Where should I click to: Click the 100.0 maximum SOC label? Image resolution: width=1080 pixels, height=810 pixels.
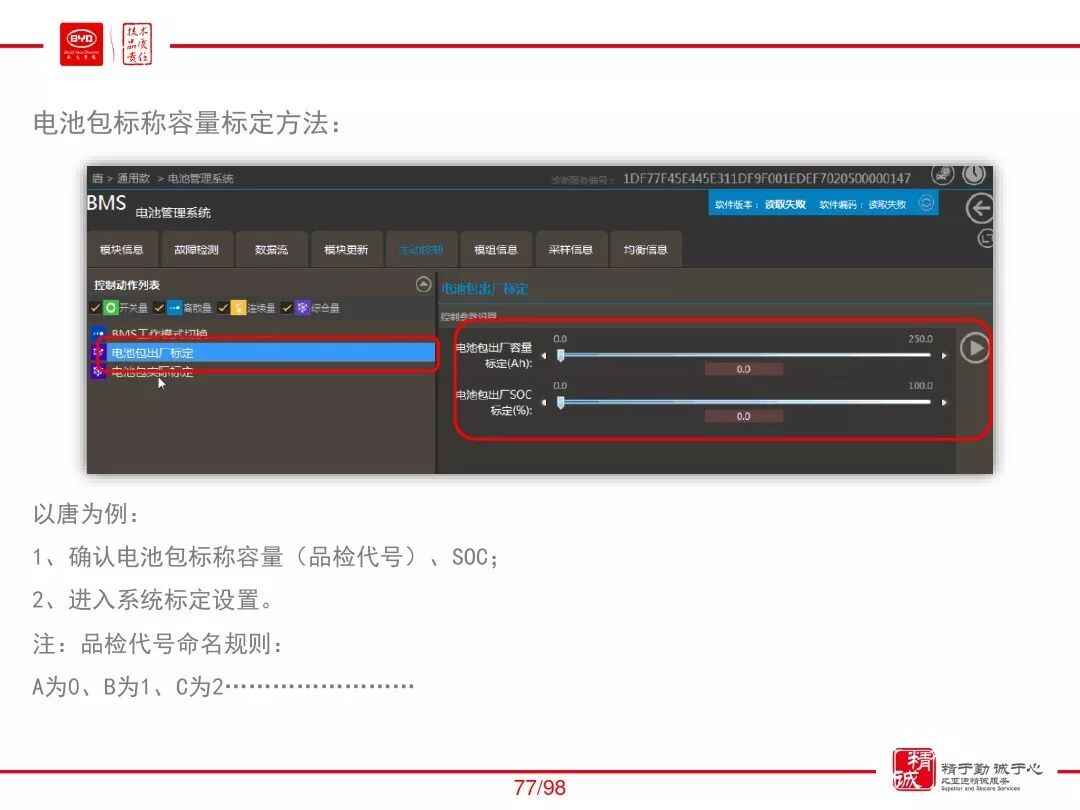click(x=920, y=386)
